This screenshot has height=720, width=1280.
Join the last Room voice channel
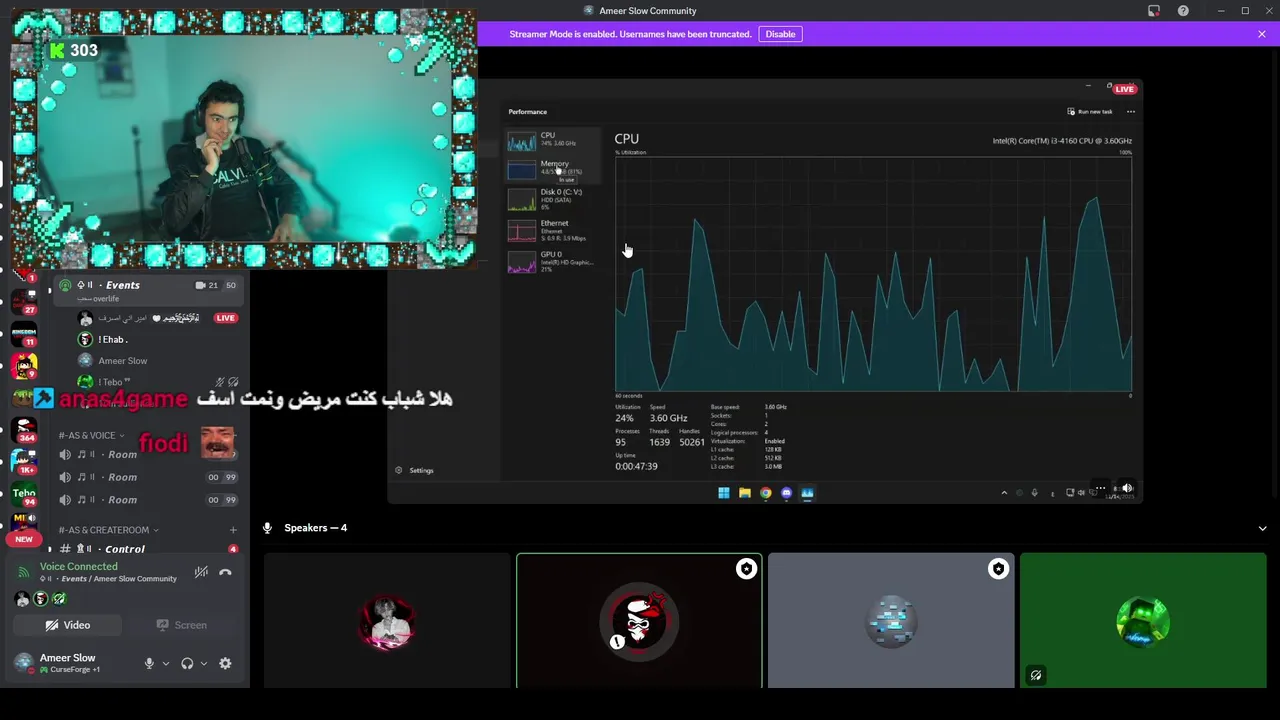click(147, 500)
